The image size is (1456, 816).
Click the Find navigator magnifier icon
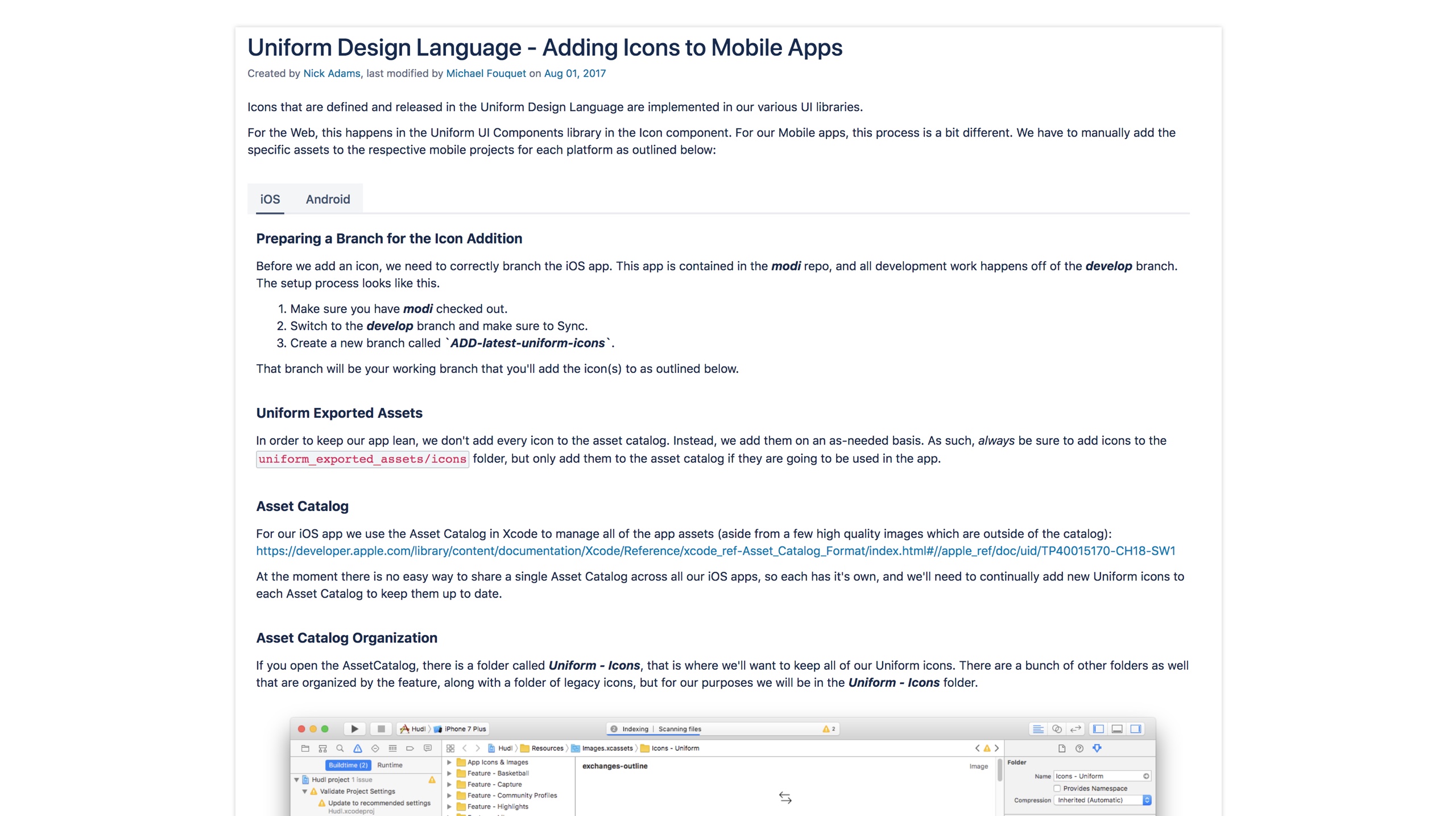coord(340,748)
